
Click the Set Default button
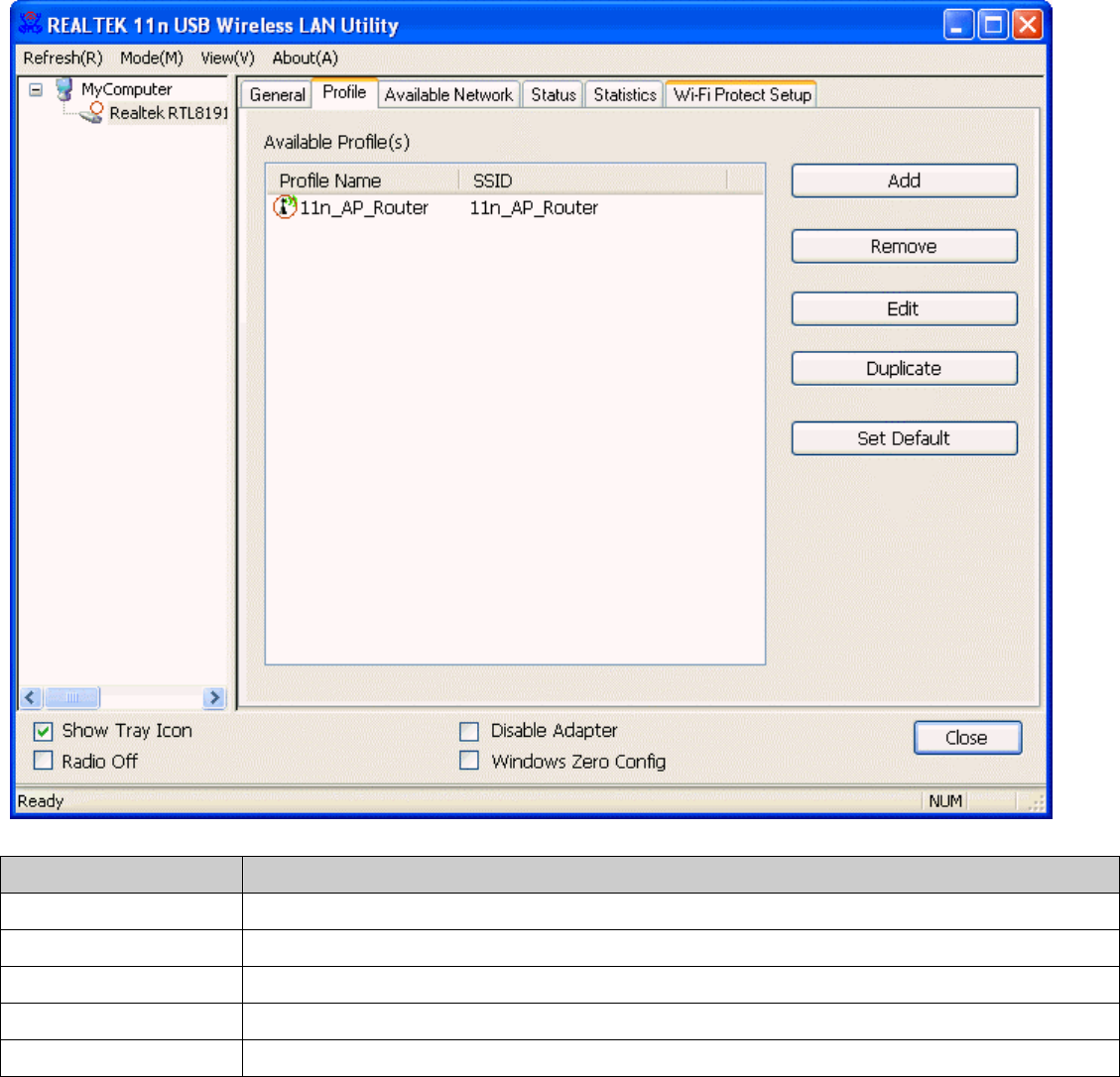[905, 437]
